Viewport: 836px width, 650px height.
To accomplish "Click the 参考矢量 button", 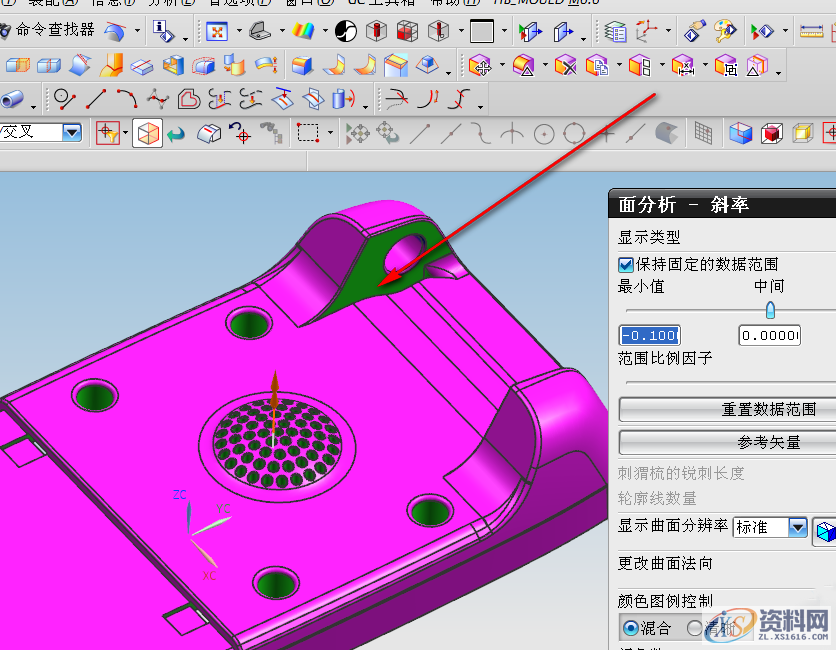I will click(727, 442).
